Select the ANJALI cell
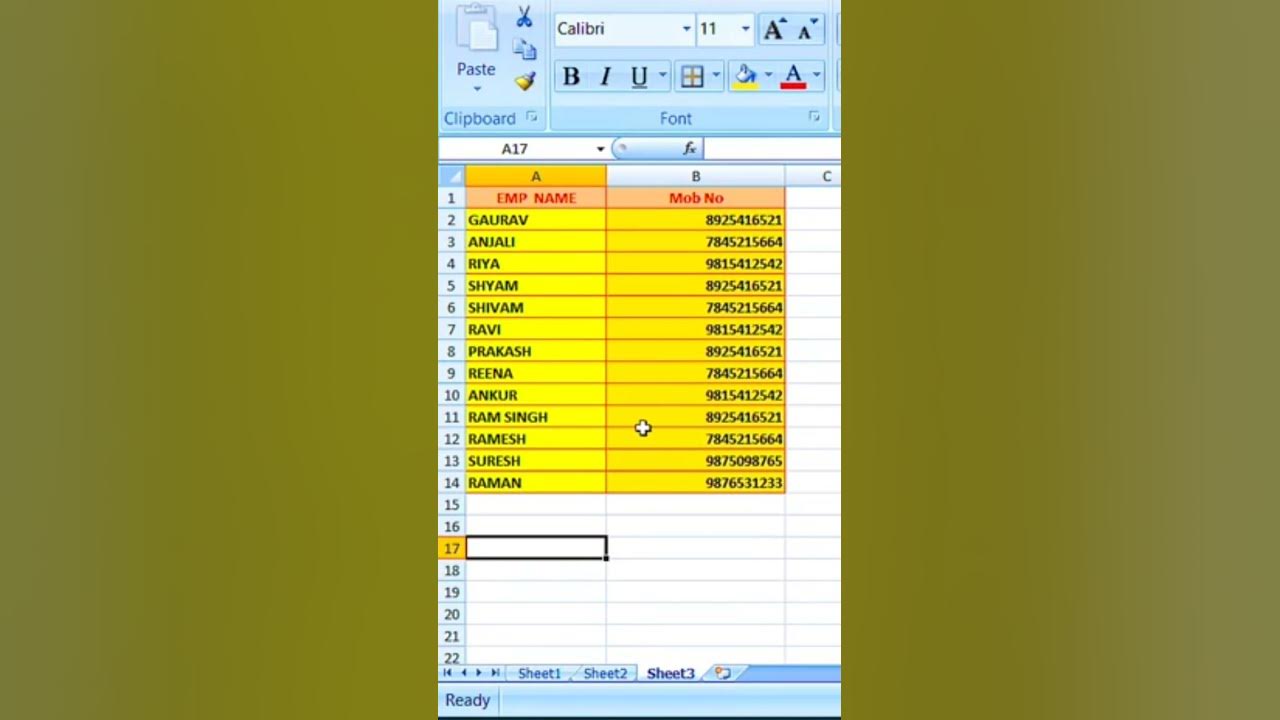Image resolution: width=1280 pixels, height=720 pixels. point(536,242)
